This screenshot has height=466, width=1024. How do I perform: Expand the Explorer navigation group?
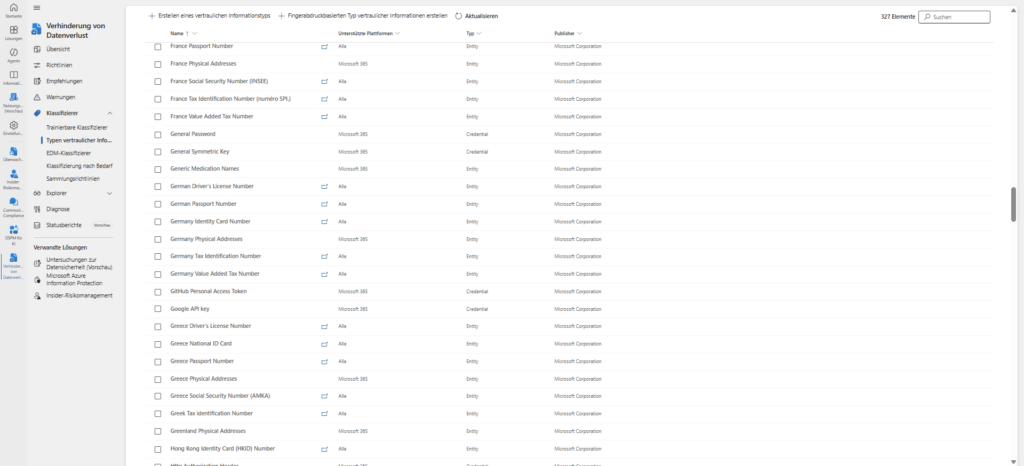[x=109, y=193]
